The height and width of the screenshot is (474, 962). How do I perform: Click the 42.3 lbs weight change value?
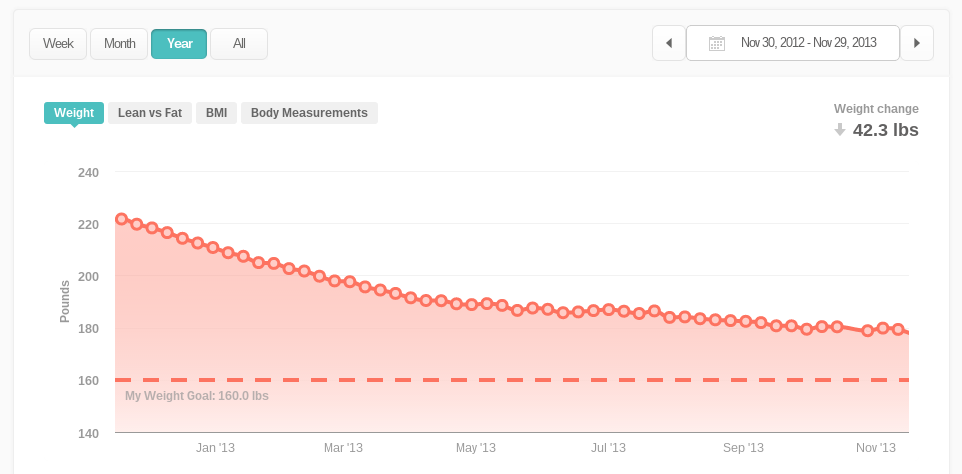pyautogui.click(x=885, y=130)
